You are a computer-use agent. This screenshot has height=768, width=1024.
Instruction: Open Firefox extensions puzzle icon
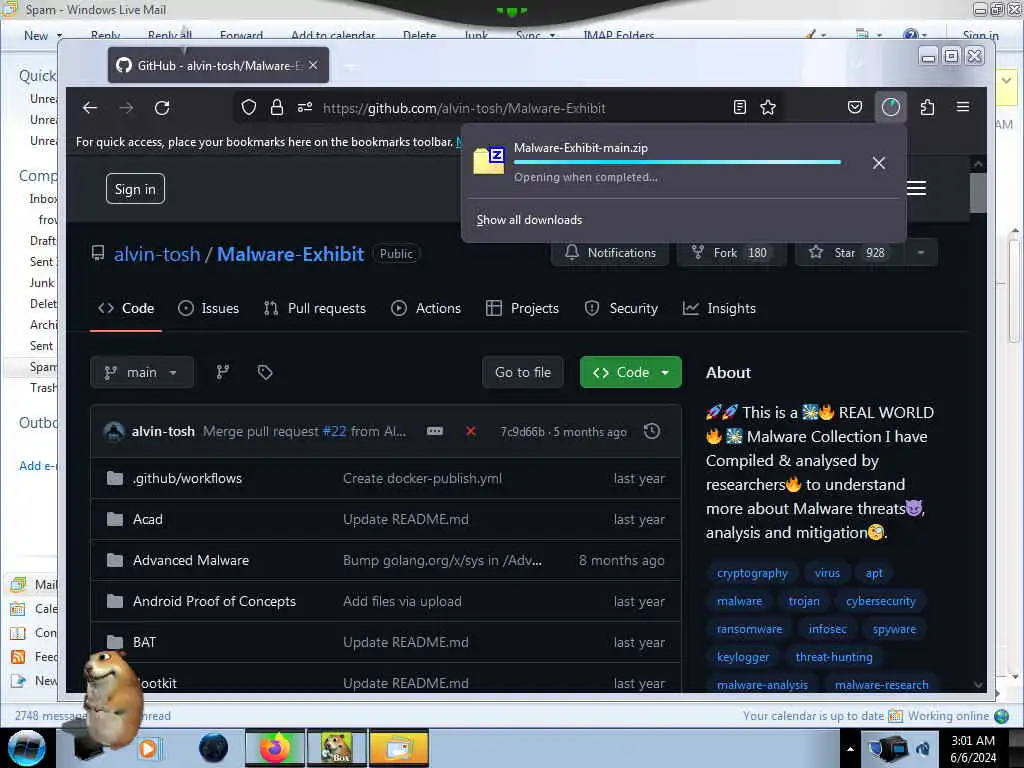pos(927,107)
